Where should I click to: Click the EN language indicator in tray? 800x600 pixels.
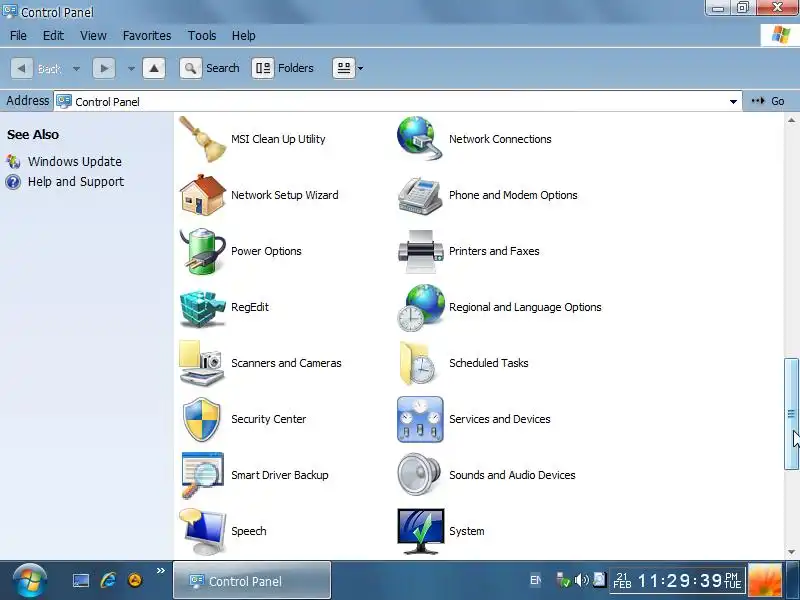[x=535, y=580]
